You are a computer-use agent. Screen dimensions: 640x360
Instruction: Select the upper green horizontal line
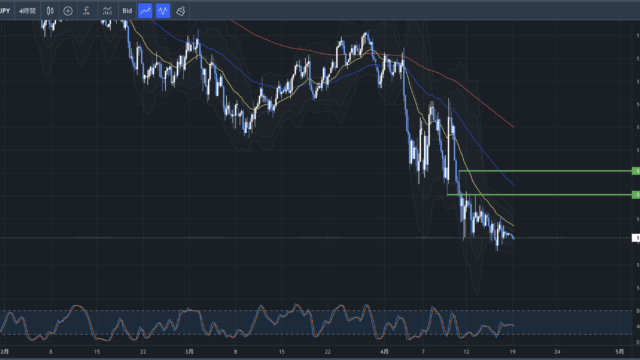pyautogui.click(x=545, y=171)
